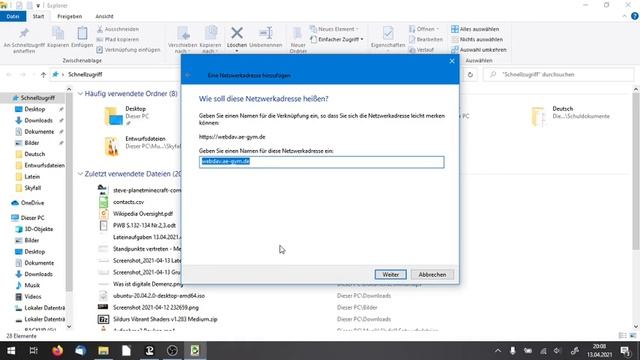Collapse the ribbon with the chevron

pyautogui.click(x=624, y=16)
